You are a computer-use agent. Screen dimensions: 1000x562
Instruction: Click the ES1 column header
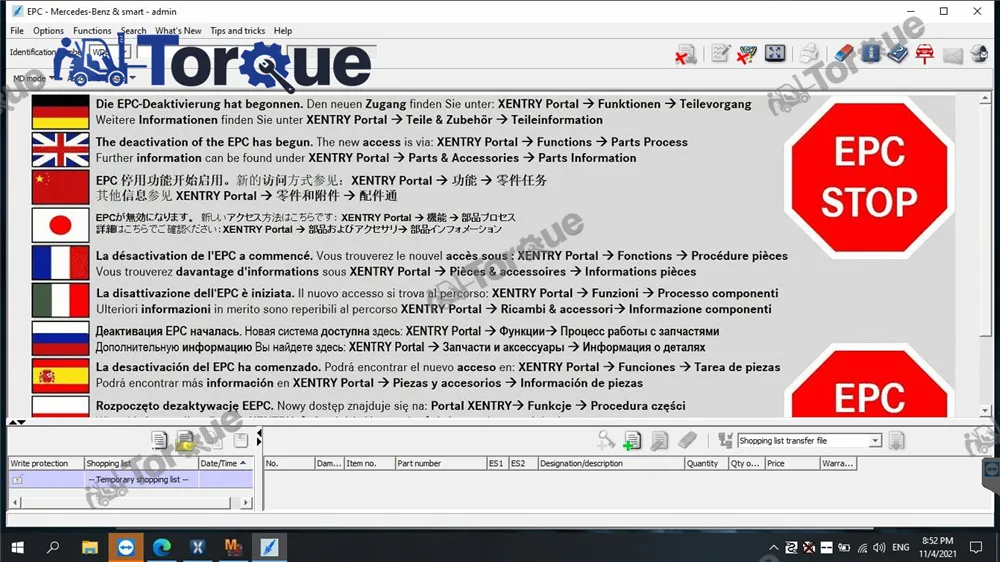point(497,463)
